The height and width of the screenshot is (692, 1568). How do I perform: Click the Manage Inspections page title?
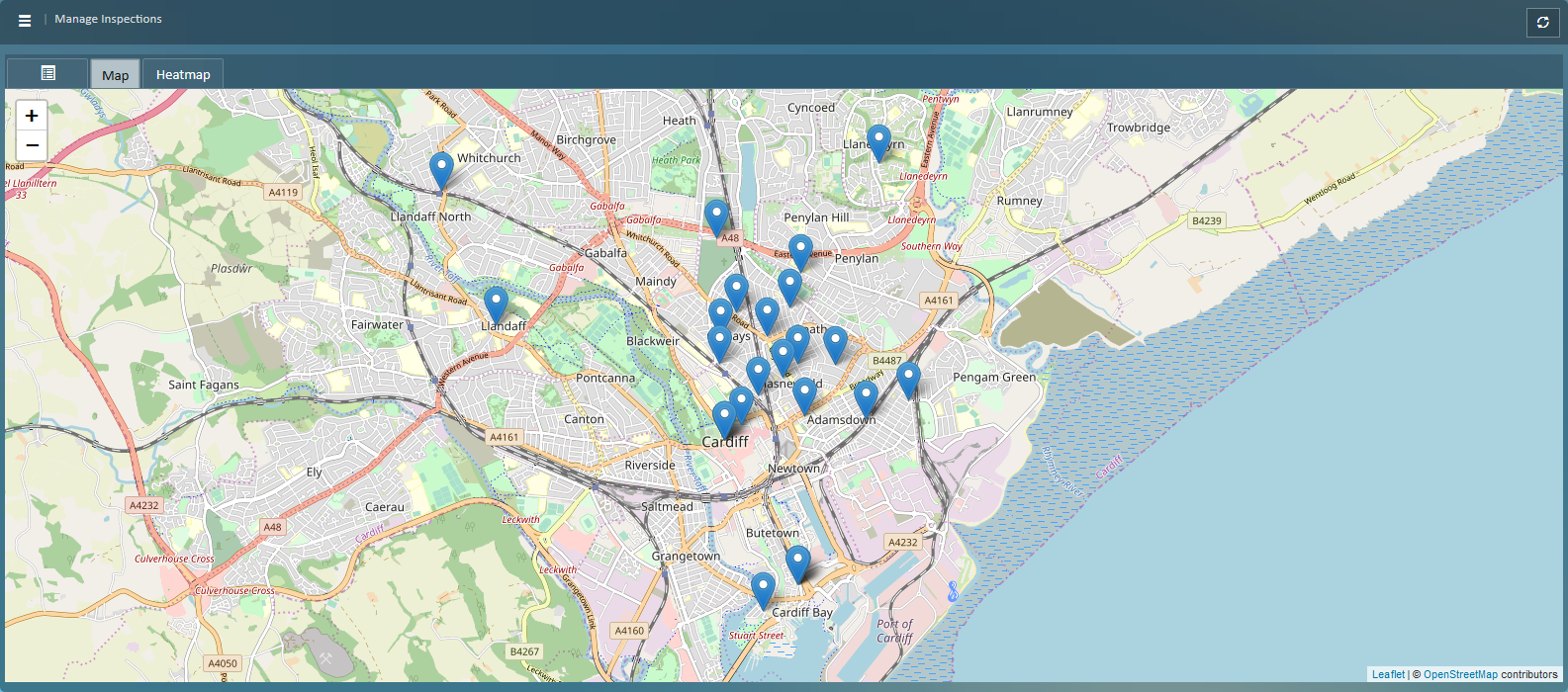(108, 19)
